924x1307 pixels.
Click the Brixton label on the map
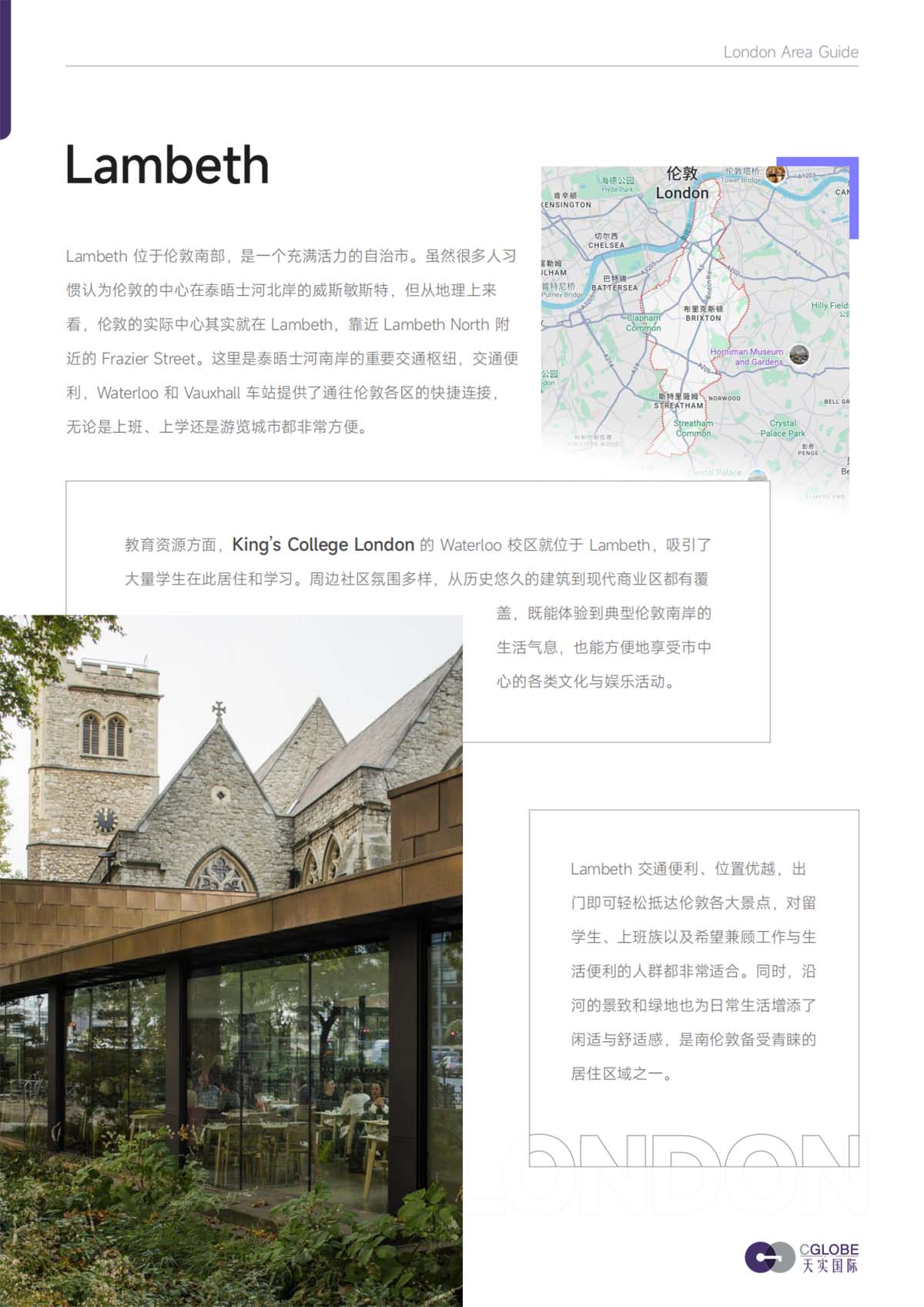(703, 313)
